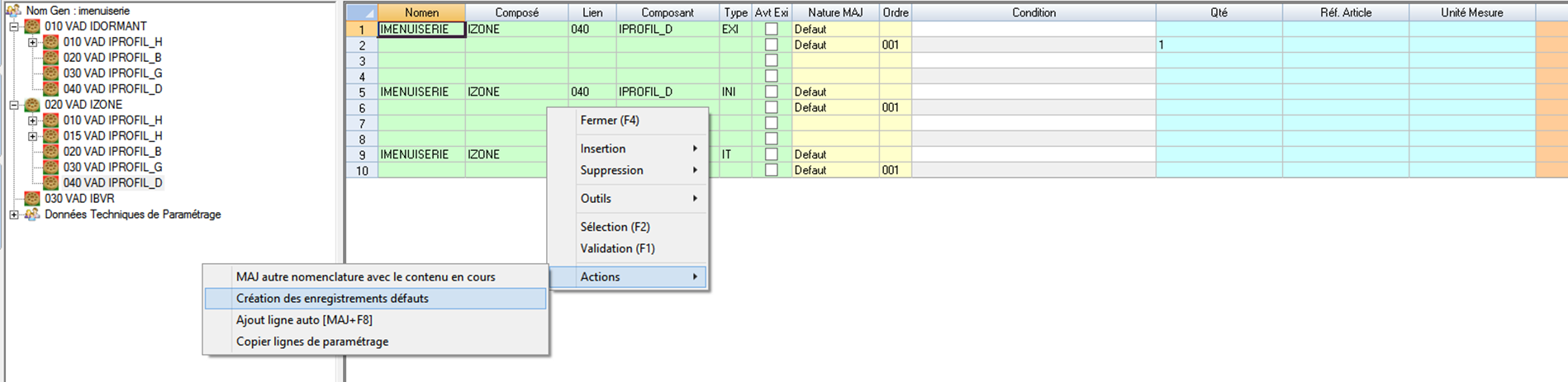1568x382 pixels.
Task: Choose Création des enregistrements défauts
Action: (x=332, y=299)
